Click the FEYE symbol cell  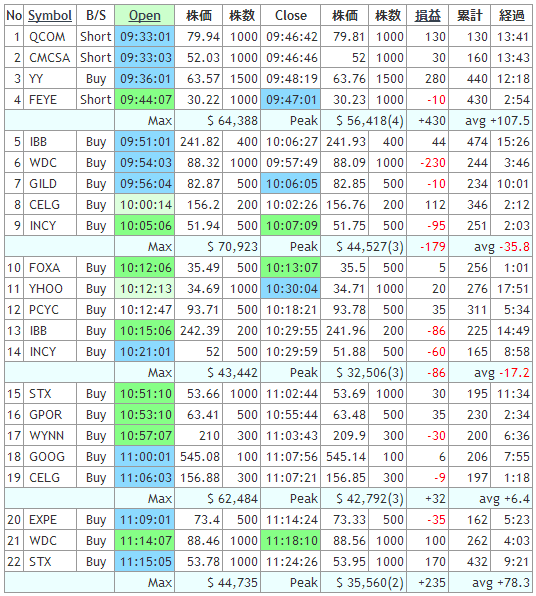tap(50, 100)
